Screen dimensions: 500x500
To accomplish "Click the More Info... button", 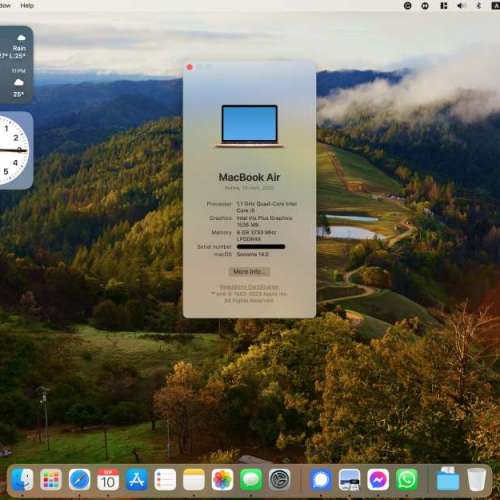I will pyautogui.click(x=249, y=271).
